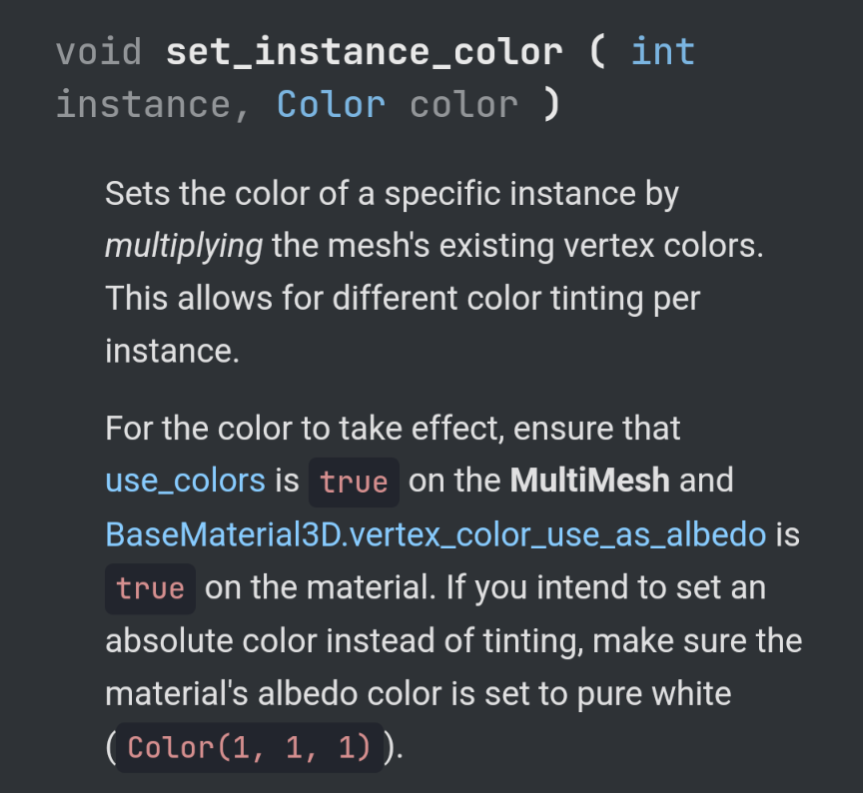The image size is (863, 793).
Task: Click the void return type
Action: [x=99, y=52]
